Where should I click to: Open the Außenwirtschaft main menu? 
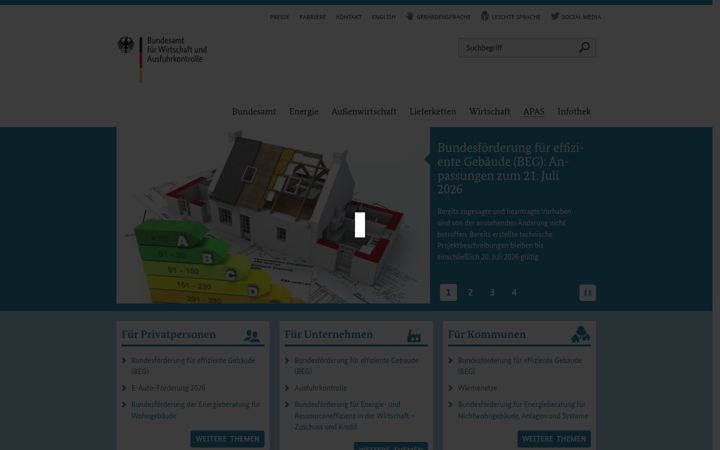(x=364, y=111)
